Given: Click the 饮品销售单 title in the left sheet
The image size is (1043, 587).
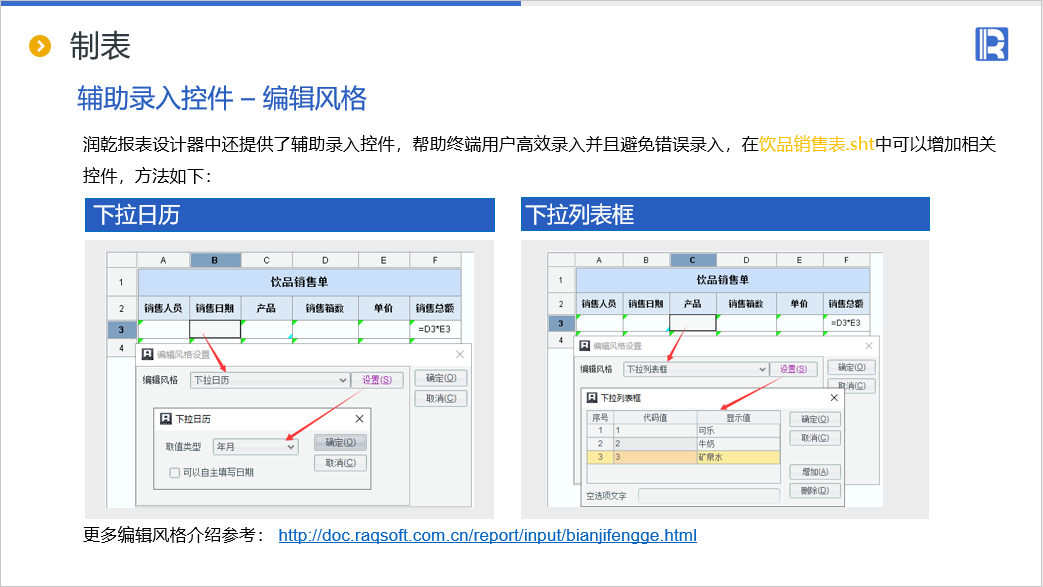Looking at the screenshot, I should (299, 282).
